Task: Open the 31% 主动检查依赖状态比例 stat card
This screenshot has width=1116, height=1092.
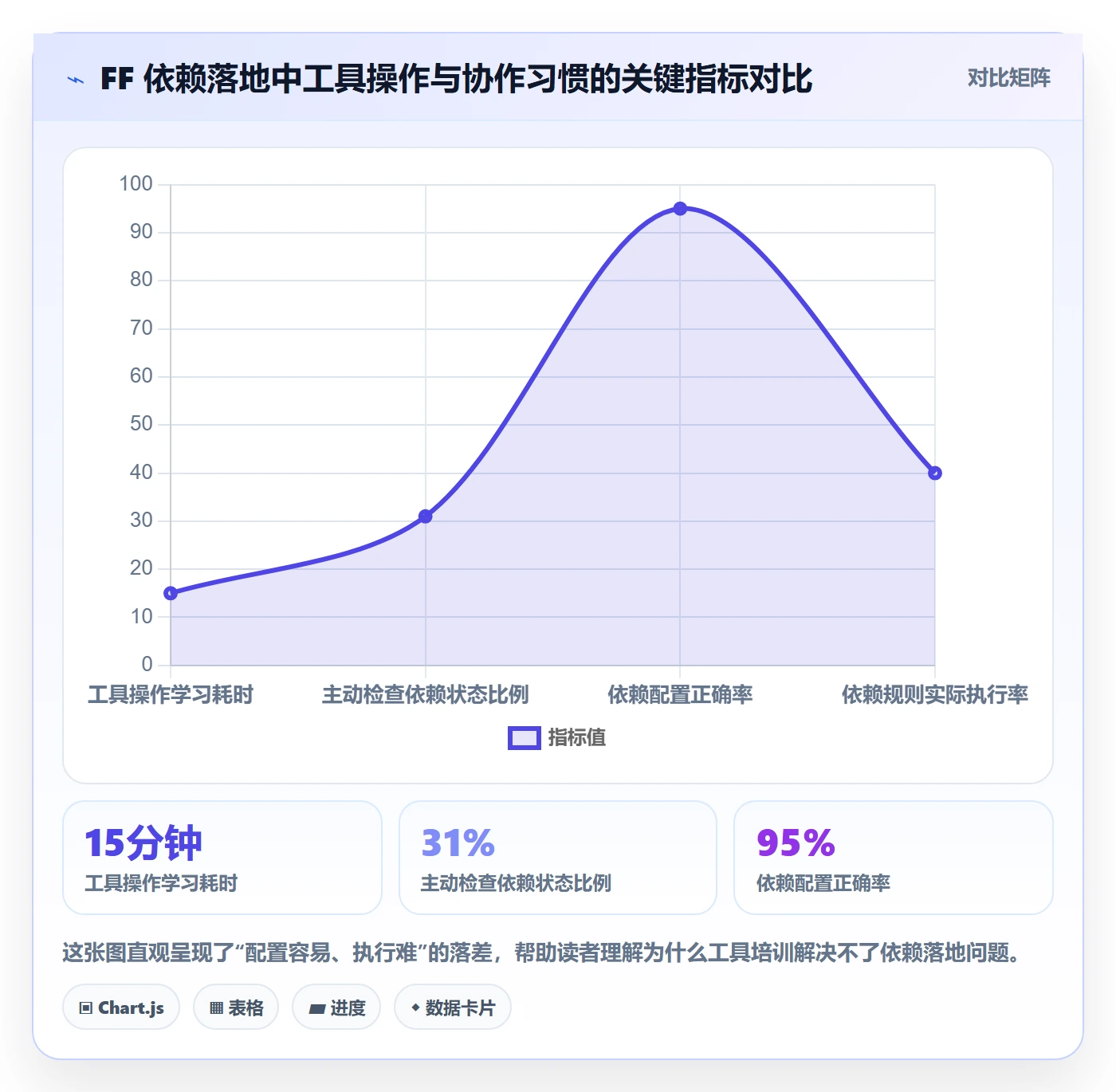Action: [558, 858]
